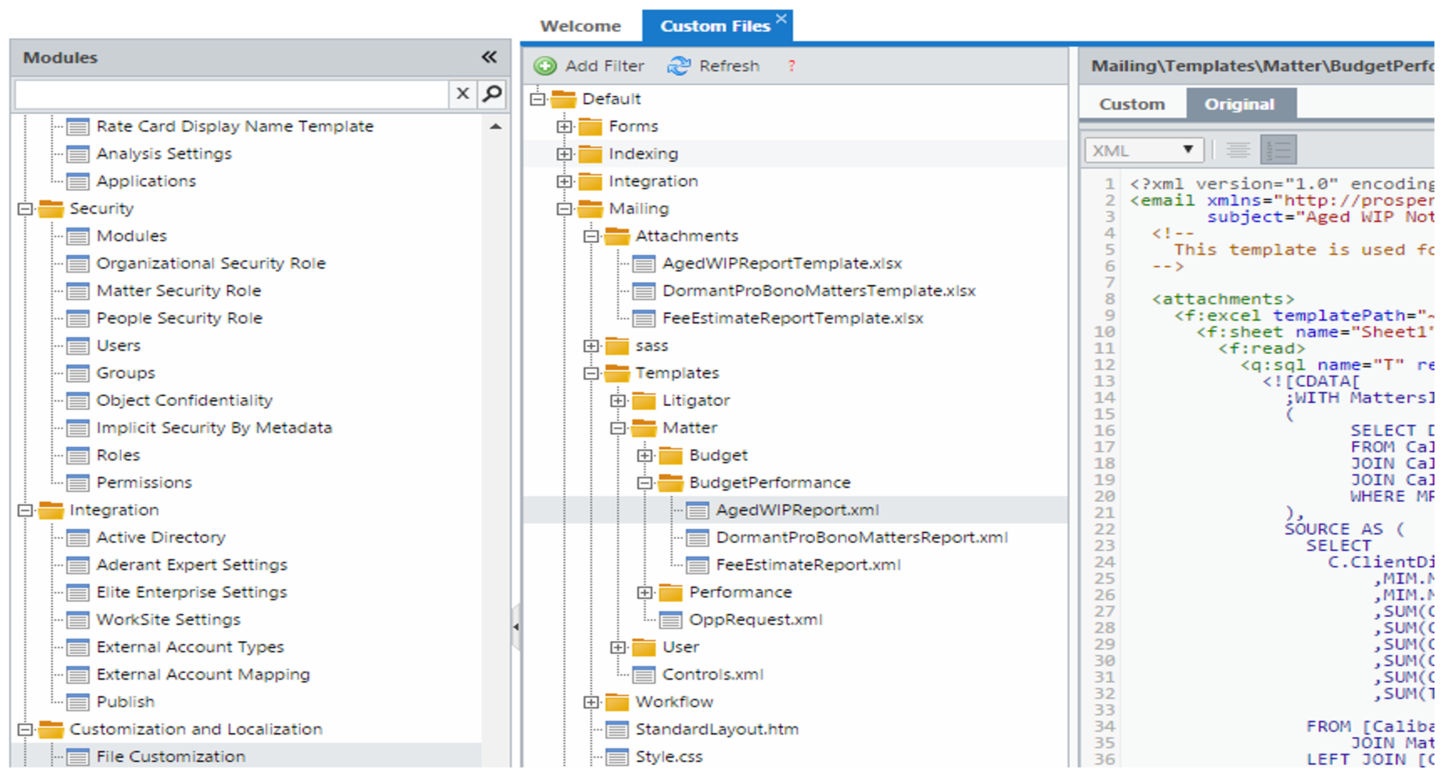Clear the Modules search with X icon

(462, 94)
